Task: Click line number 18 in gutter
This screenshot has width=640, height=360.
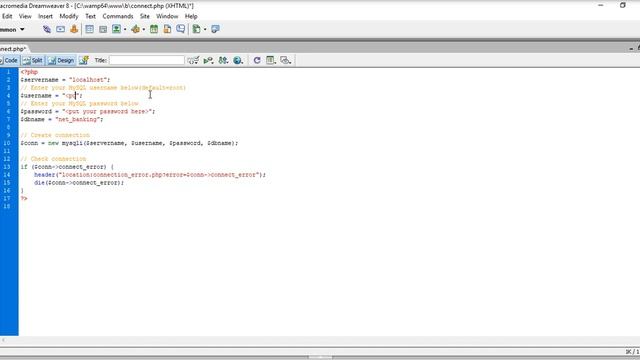Action: (7, 207)
